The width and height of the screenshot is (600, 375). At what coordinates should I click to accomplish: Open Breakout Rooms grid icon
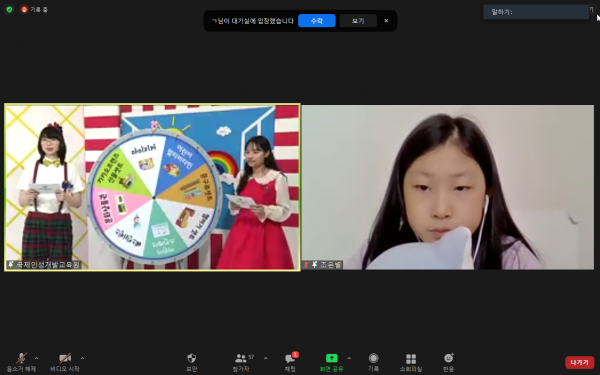[x=411, y=359]
